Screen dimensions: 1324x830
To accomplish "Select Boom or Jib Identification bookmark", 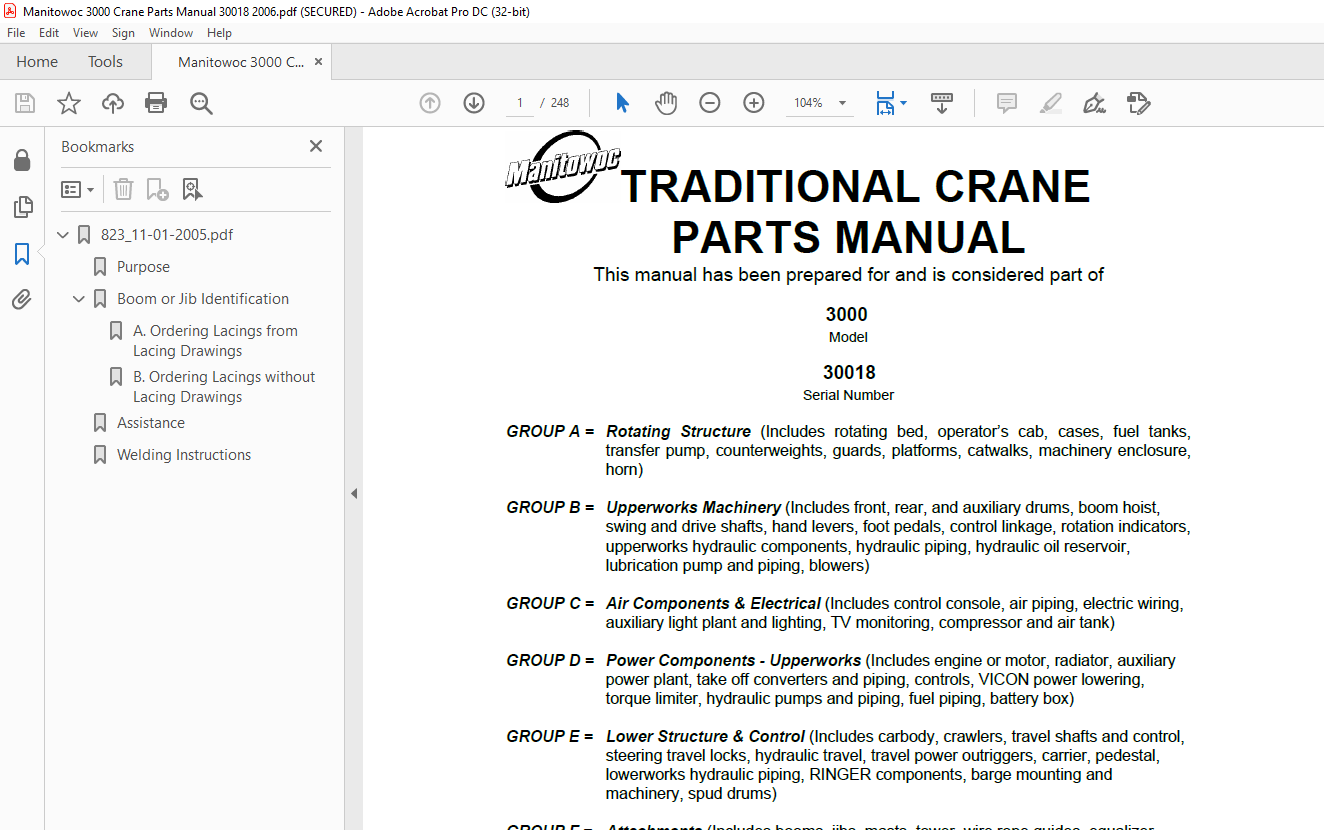I will pos(203,299).
